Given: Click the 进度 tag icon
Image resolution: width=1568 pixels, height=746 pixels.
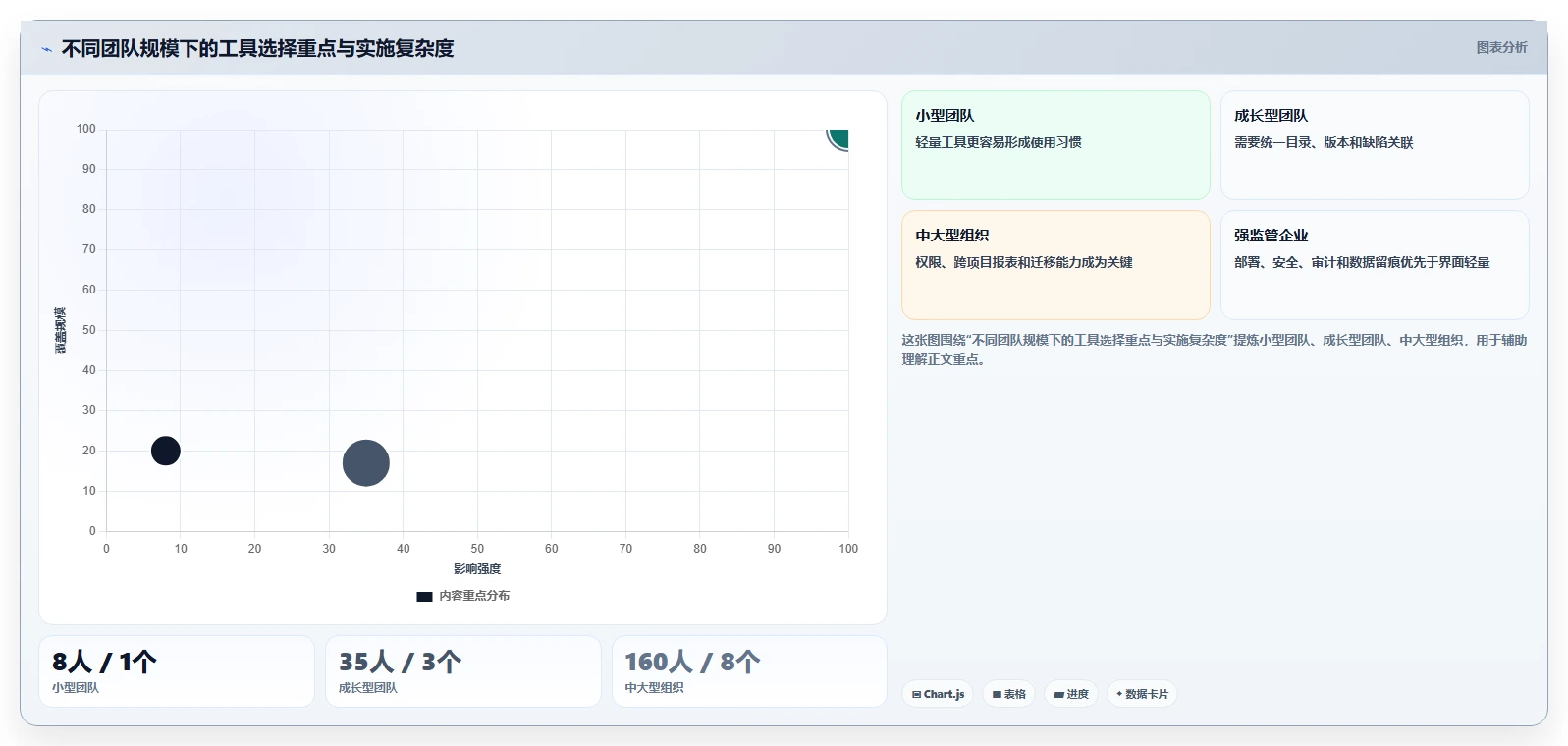Looking at the screenshot, I should coord(1058,694).
